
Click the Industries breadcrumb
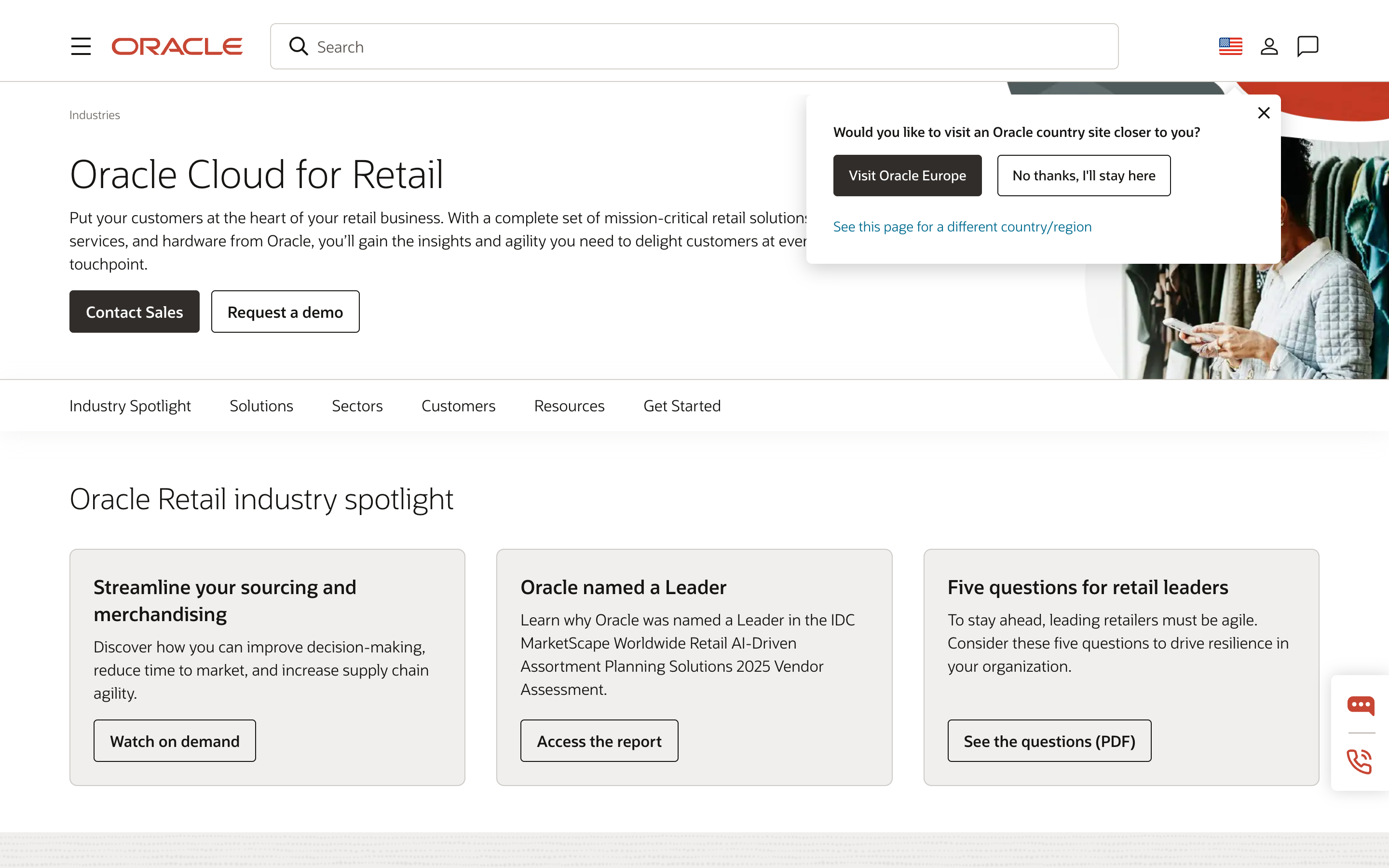pyautogui.click(x=95, y=115)
